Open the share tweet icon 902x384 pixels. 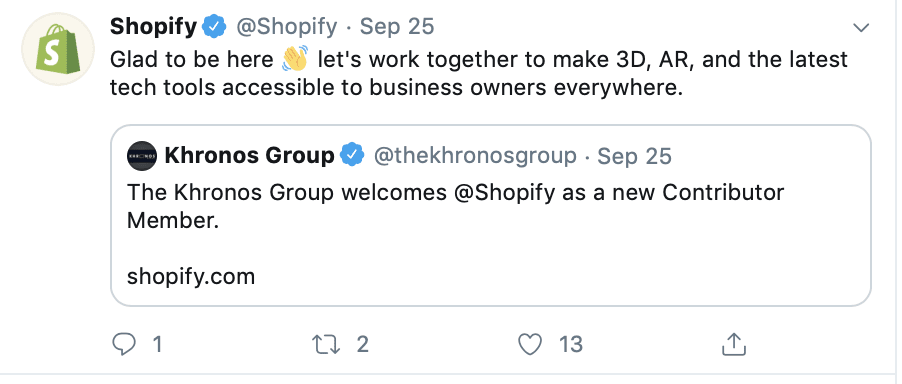tap(733, 344)
